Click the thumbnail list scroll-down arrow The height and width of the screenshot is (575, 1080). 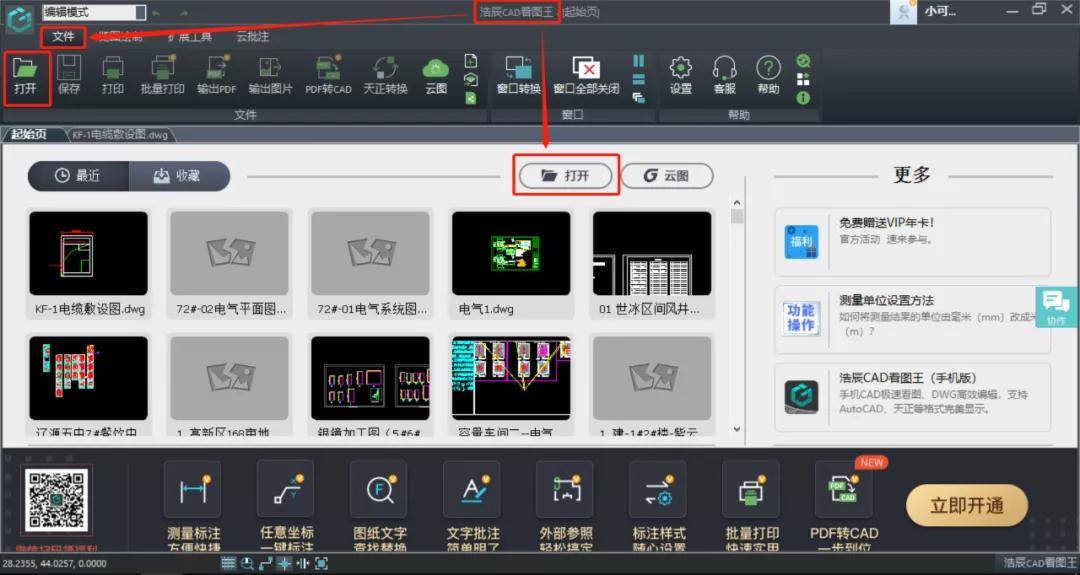[x=737, y=428]
